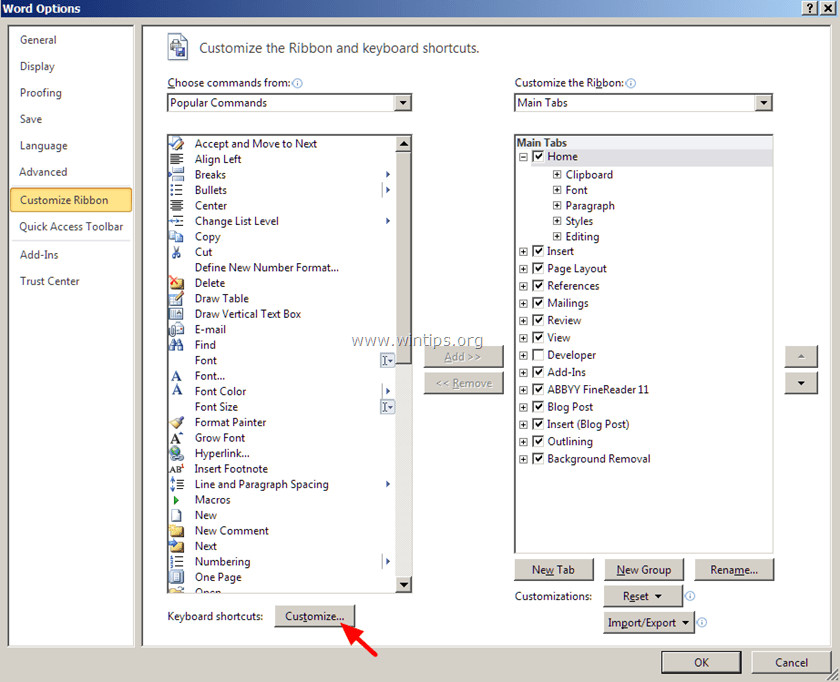Open the Trust Center section
Image resolution: width=840 pixels, height=682 pixels.
pyautogui.click(x=50, y=281)
